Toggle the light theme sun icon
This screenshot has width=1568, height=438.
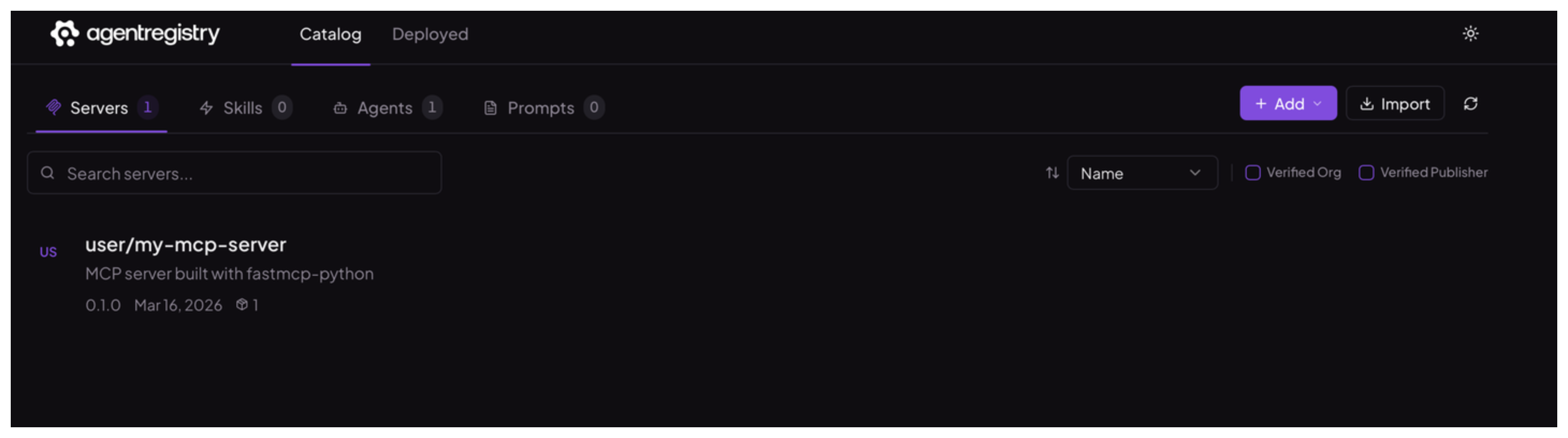click(x=1470, y=33)
